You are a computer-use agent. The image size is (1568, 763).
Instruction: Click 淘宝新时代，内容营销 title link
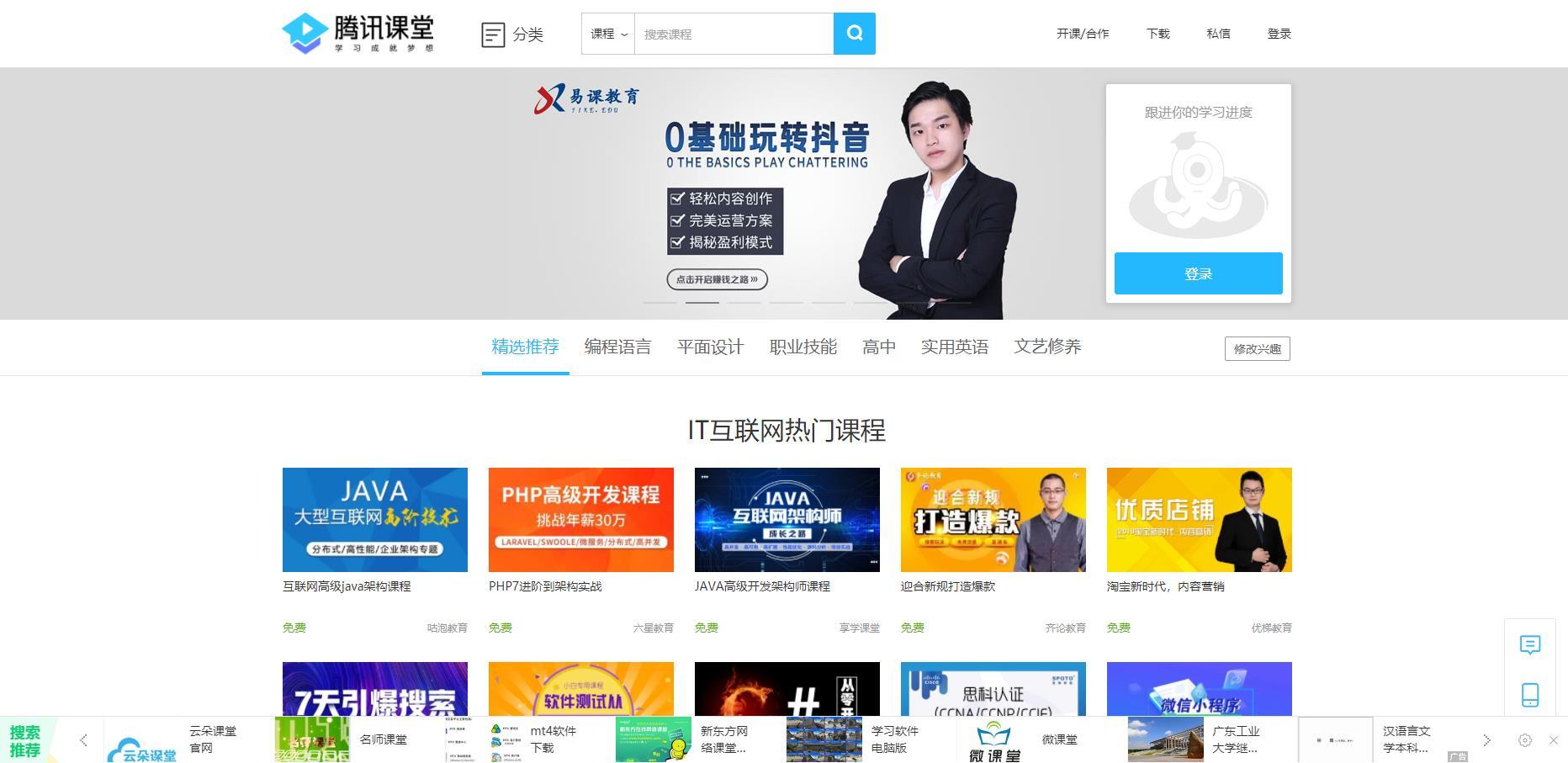[1166, 586]
